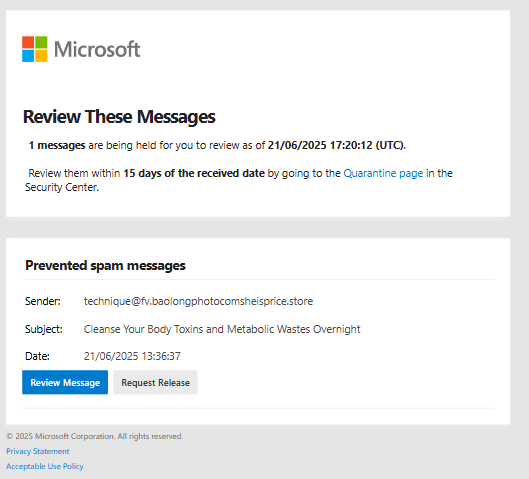The width and height of the screenshot is (529, 479).
Task: Click the '© 2025 Microsoft Corporation' copyright line
Action: click(94, 436)
